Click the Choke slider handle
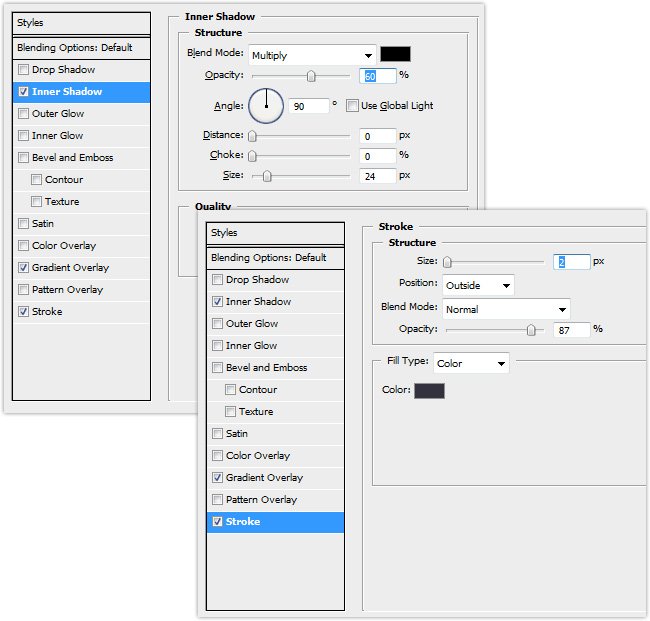The height and width of the screenshot is (621, 650). click(252, 156)
